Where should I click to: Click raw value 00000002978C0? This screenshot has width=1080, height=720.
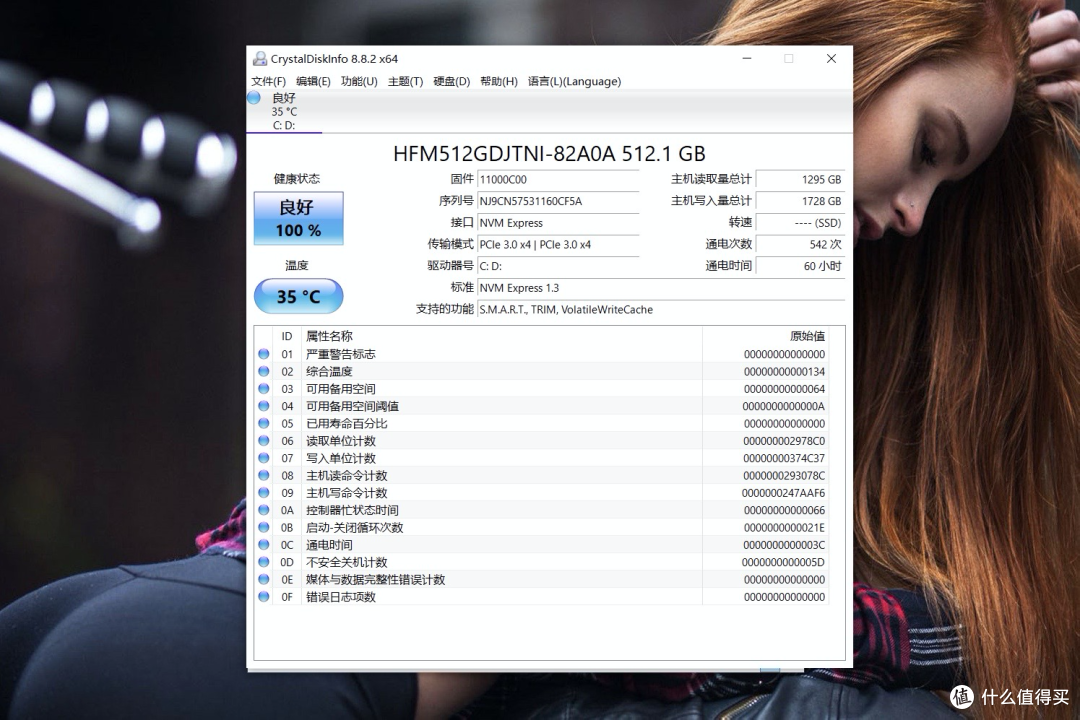tap(784, 441)
